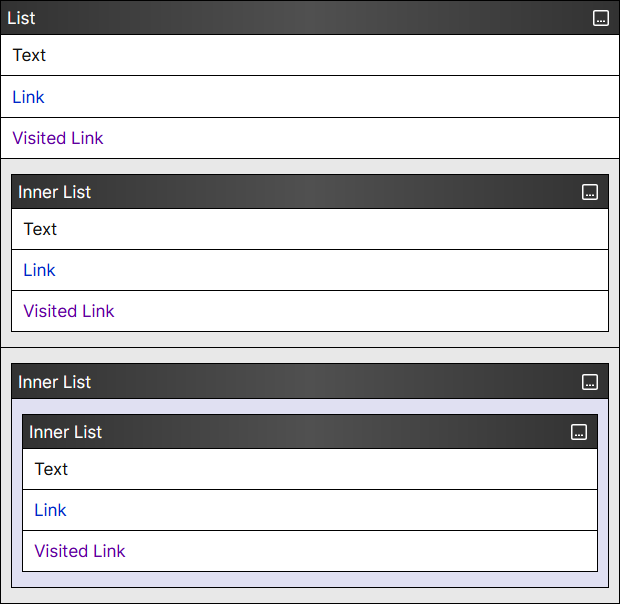Open the blue Link in the top-level List
This screenshot has height=604, width=620.
click(x=28, y=97)
